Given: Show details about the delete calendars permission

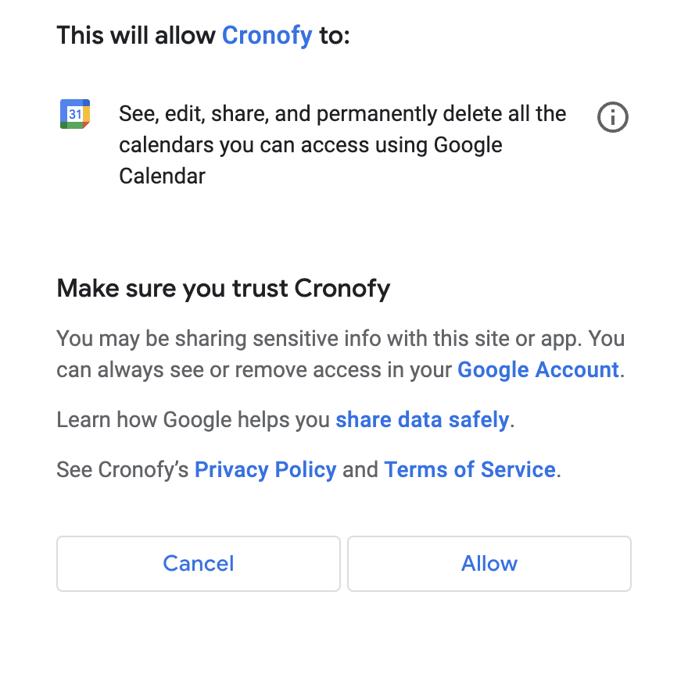Looking at the screenshot, I should tap(613, 117).
